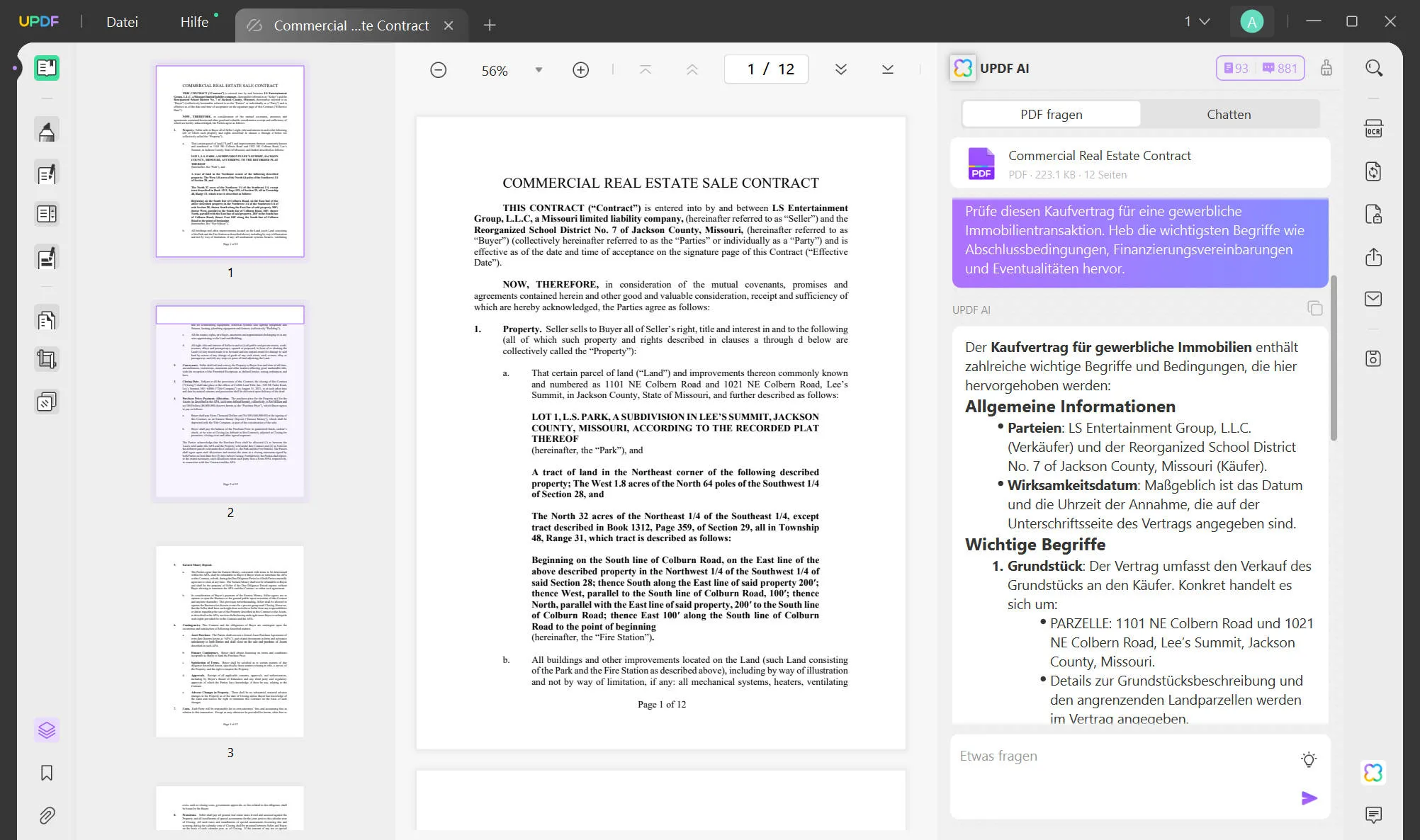Open the attachments paperclip panel
1420x840 pixels.
47,815
